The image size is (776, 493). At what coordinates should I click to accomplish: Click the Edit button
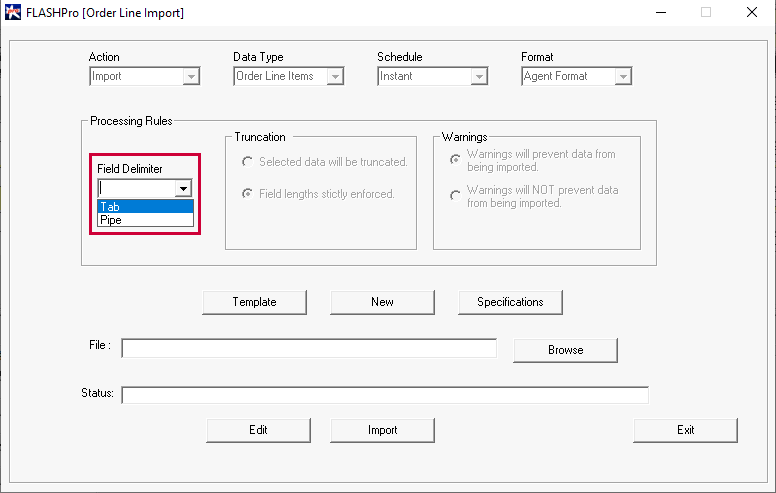coord(258,430)
